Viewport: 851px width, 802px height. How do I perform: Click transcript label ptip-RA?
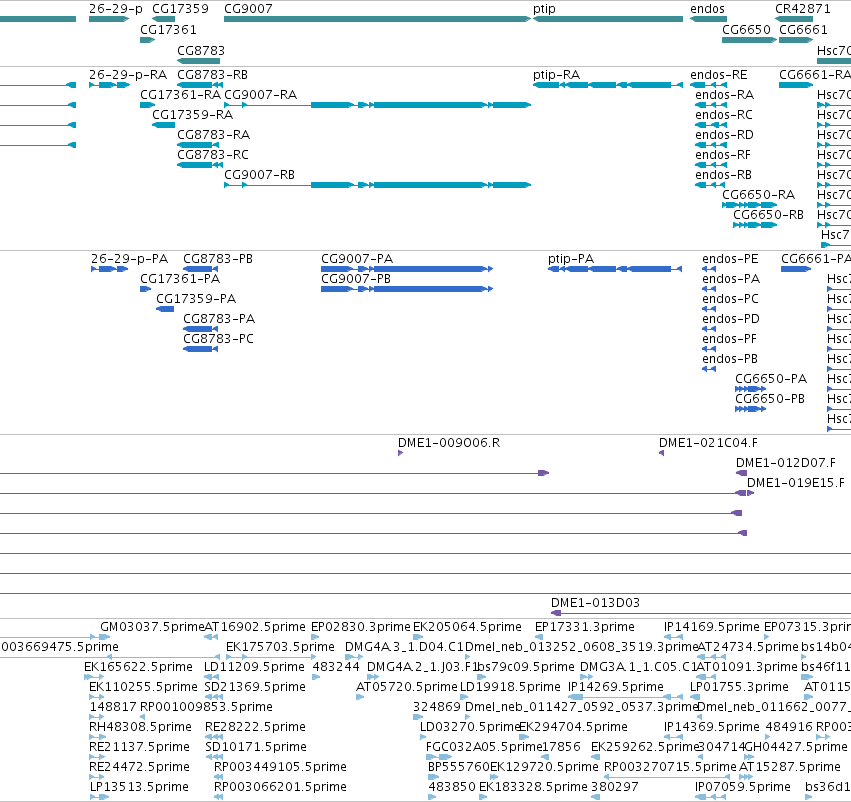point(556,75)
